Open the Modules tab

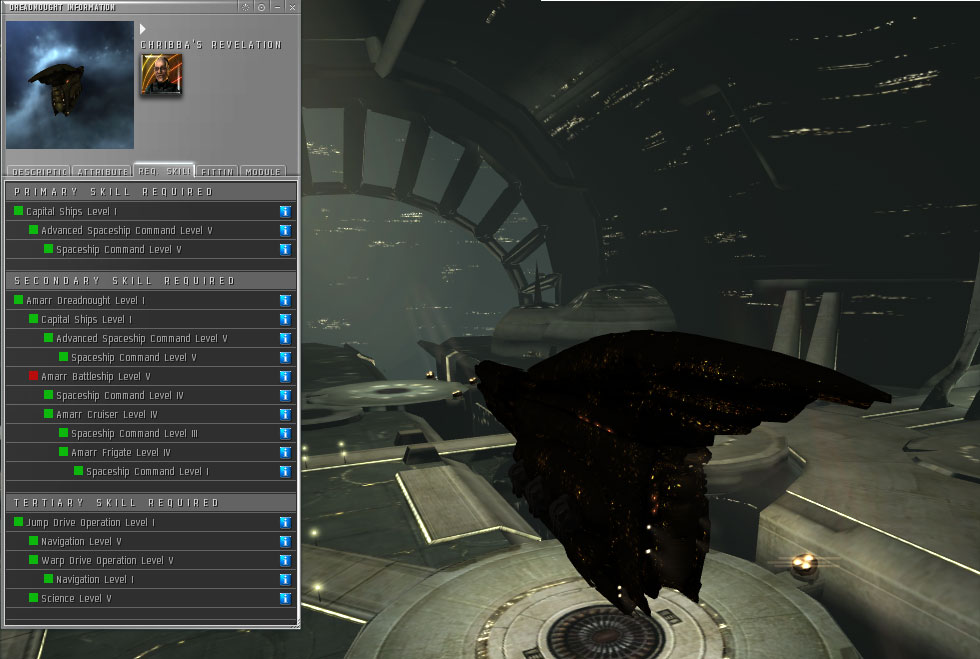point(262,171)
